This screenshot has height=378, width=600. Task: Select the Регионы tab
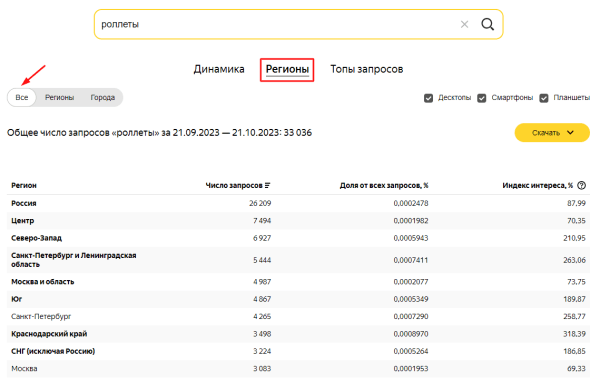tap(287, 69)
